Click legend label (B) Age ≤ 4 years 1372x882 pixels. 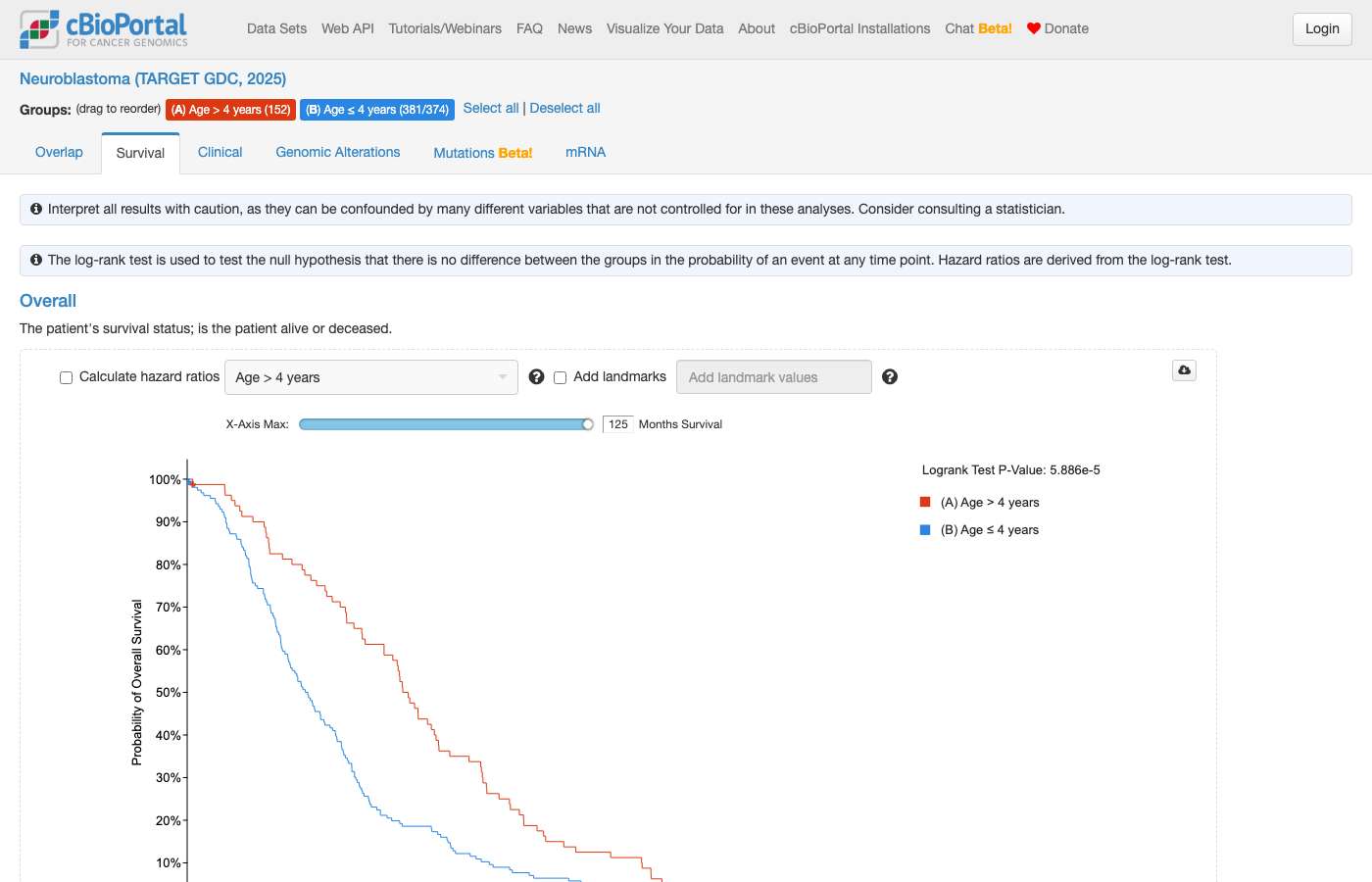990,530
